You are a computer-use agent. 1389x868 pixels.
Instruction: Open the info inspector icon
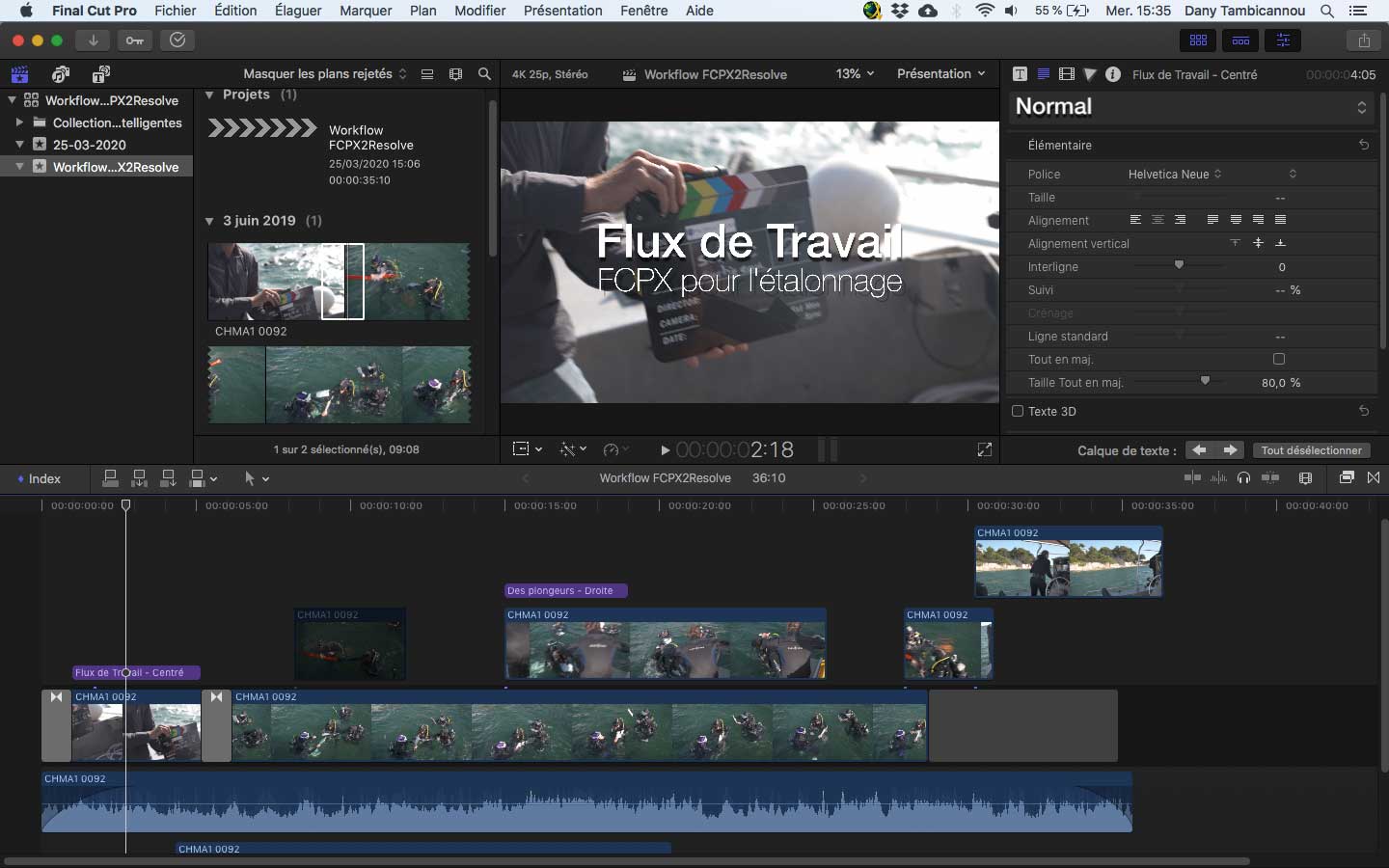point(1112,74)
